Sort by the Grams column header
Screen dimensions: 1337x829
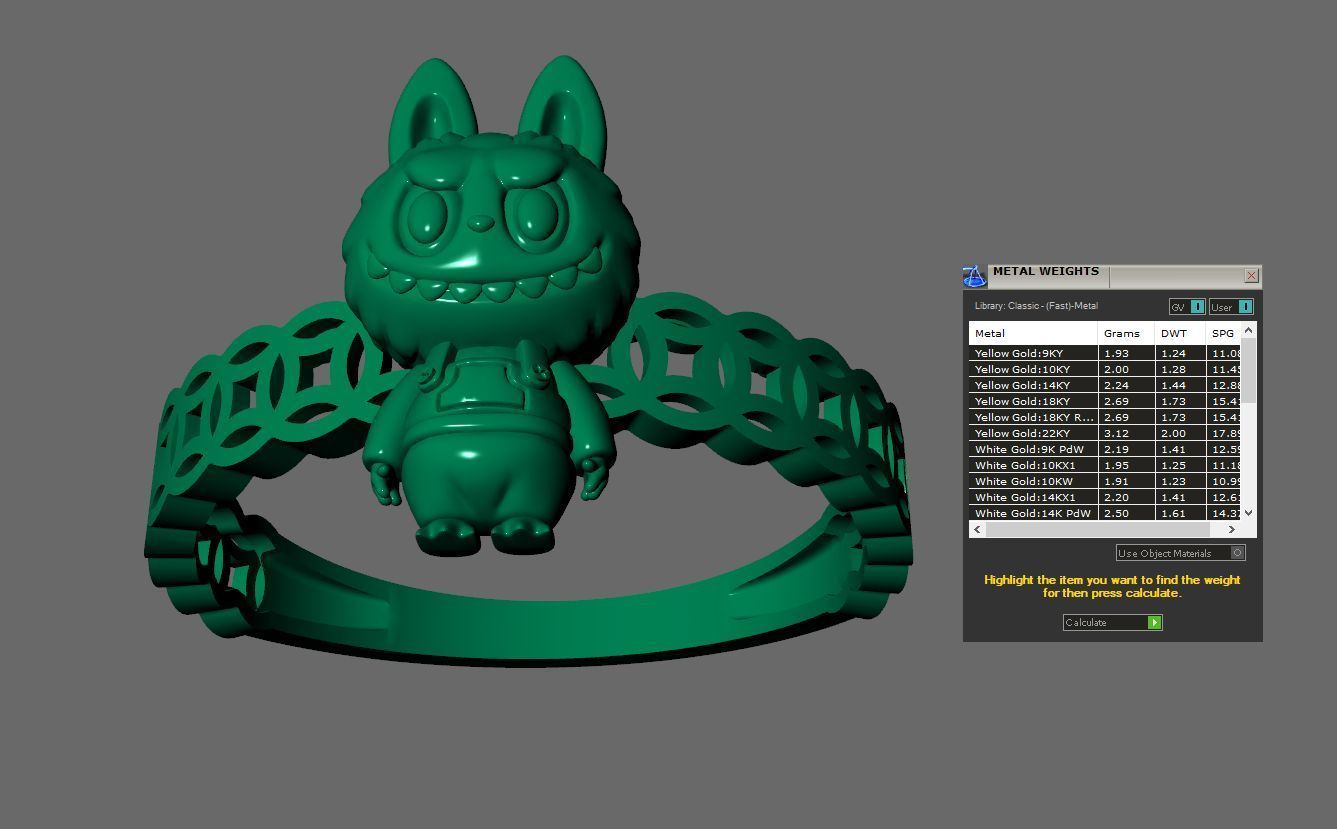[1126, 333]
